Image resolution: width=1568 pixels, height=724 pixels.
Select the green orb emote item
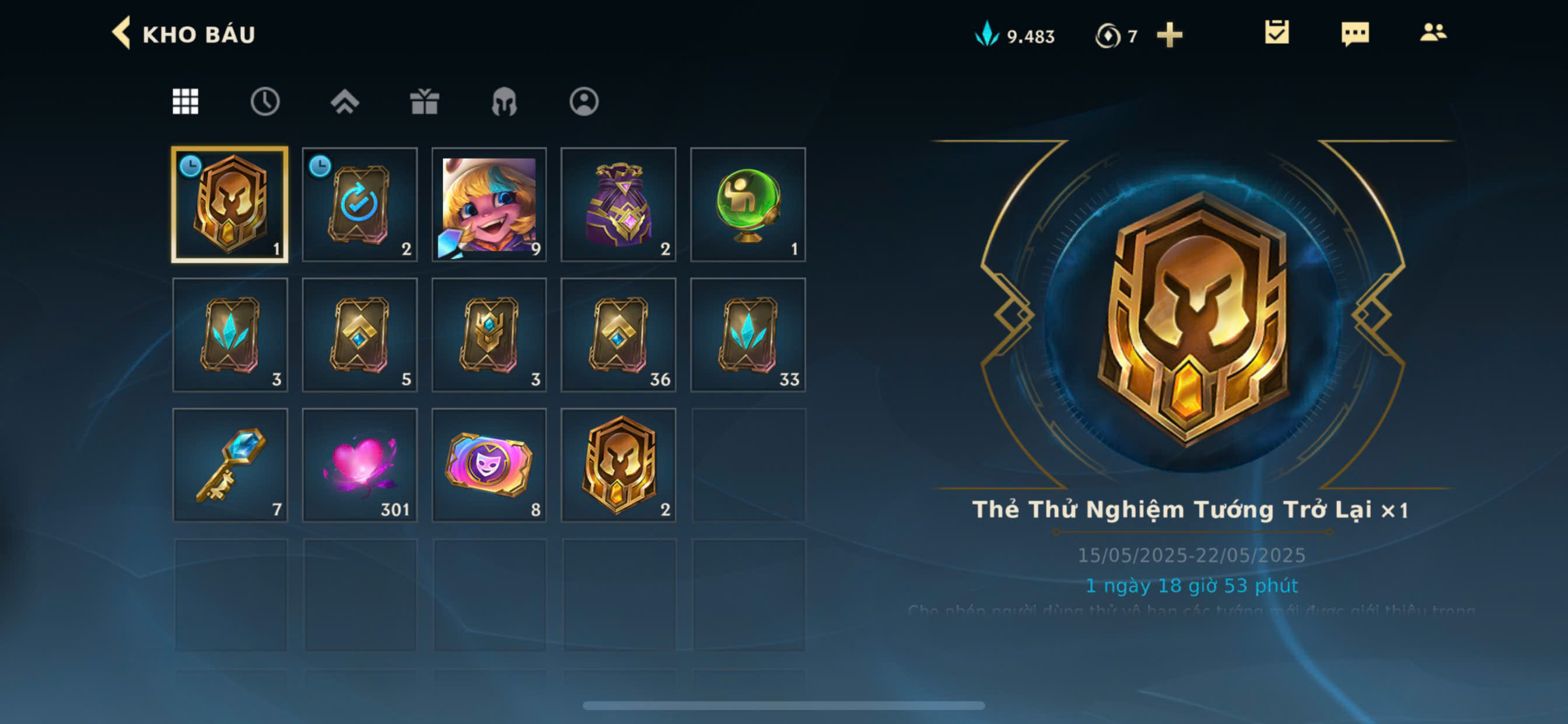[x=748, y=205]
